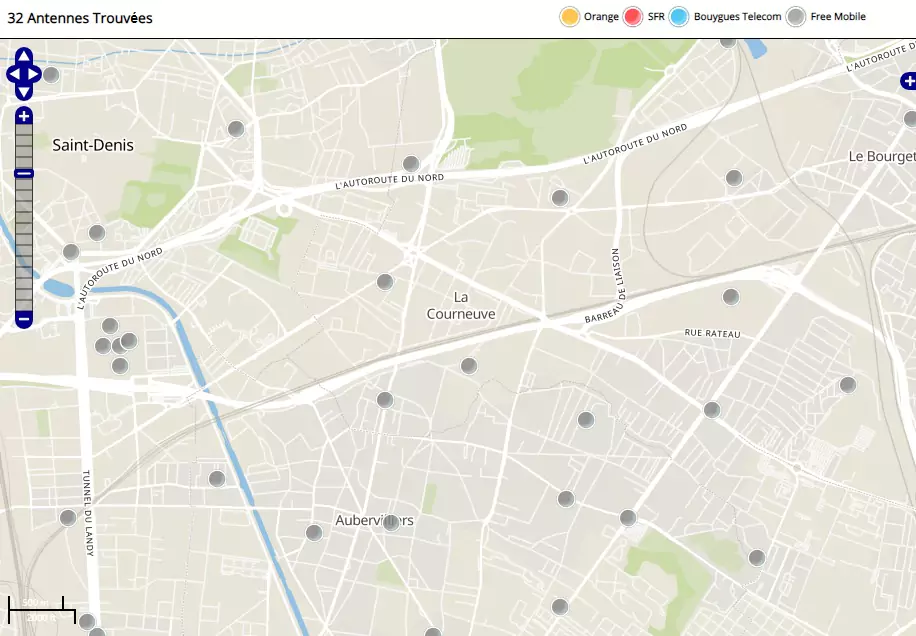Image resolution: width=916 pixels, height=636 pixels.
Task: Toggle the Free Mobile grey circle
Action: 796,17
